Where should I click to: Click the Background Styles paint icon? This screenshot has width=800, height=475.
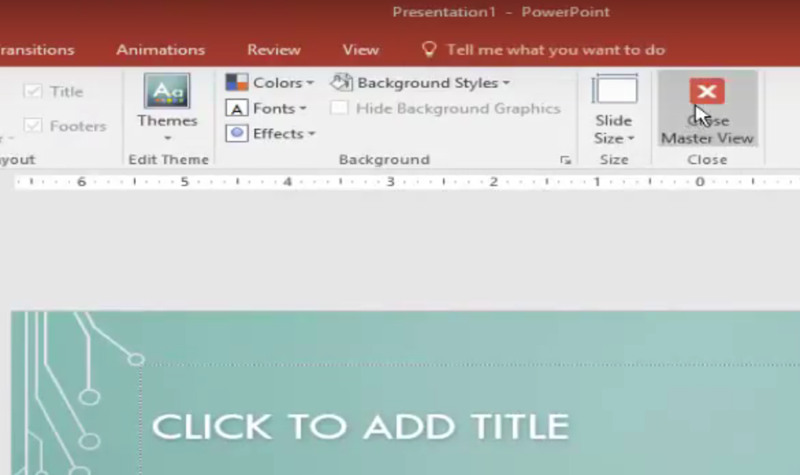(341, 82)
